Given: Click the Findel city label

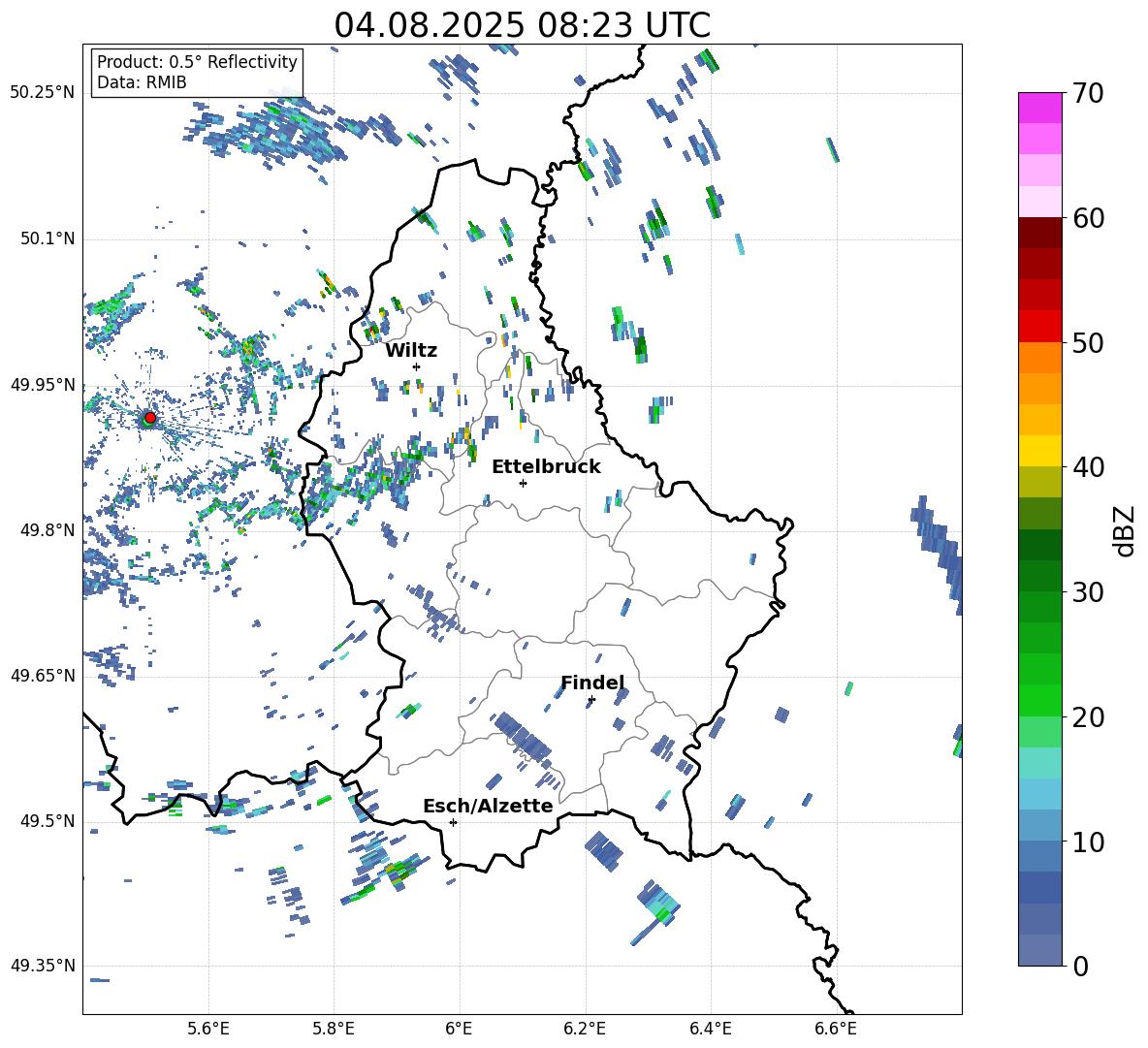Looking at the screenshot, I should click(x=592, y=683).
